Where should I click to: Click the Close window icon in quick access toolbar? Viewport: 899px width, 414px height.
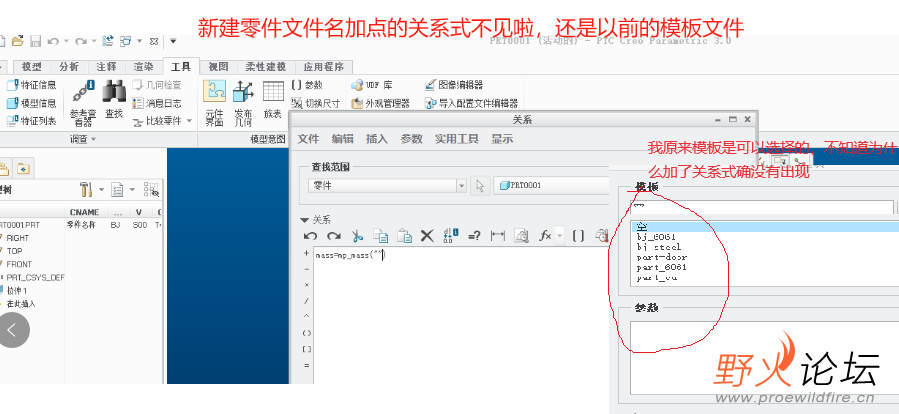154,41
